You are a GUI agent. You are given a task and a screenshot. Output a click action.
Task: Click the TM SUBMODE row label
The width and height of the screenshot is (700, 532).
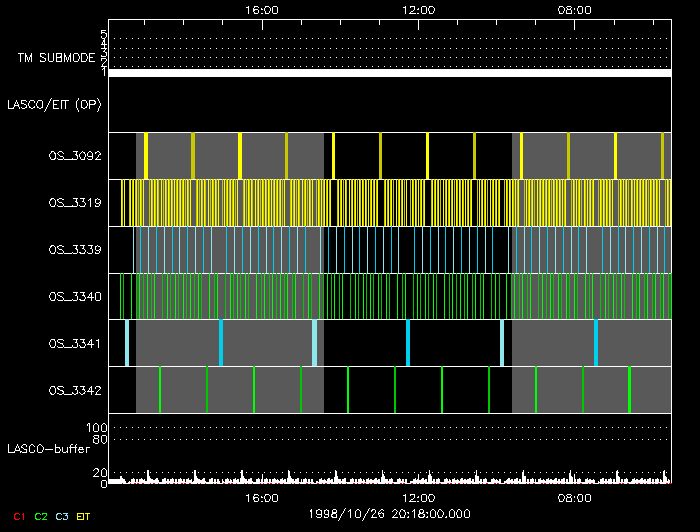(54, 58)
